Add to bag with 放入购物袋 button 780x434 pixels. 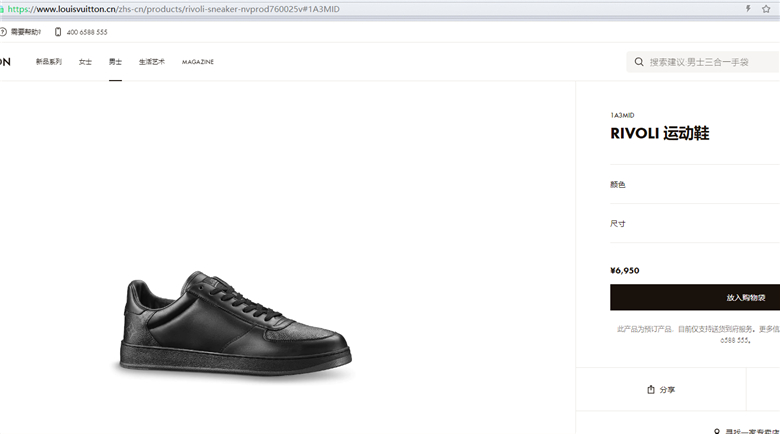(x=695, y=297)
